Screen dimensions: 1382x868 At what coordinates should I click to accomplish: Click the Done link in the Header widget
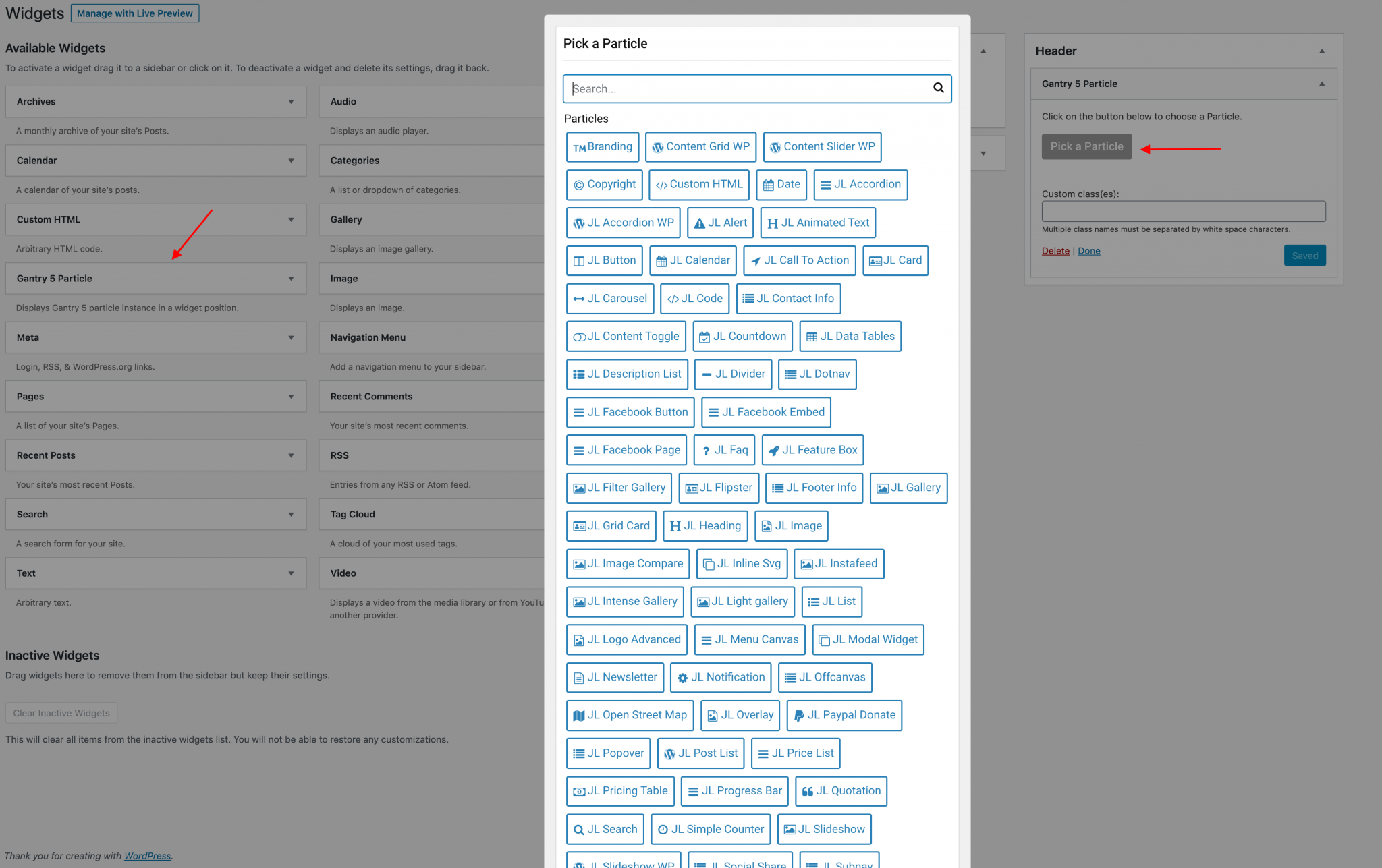click(1088, 250)
